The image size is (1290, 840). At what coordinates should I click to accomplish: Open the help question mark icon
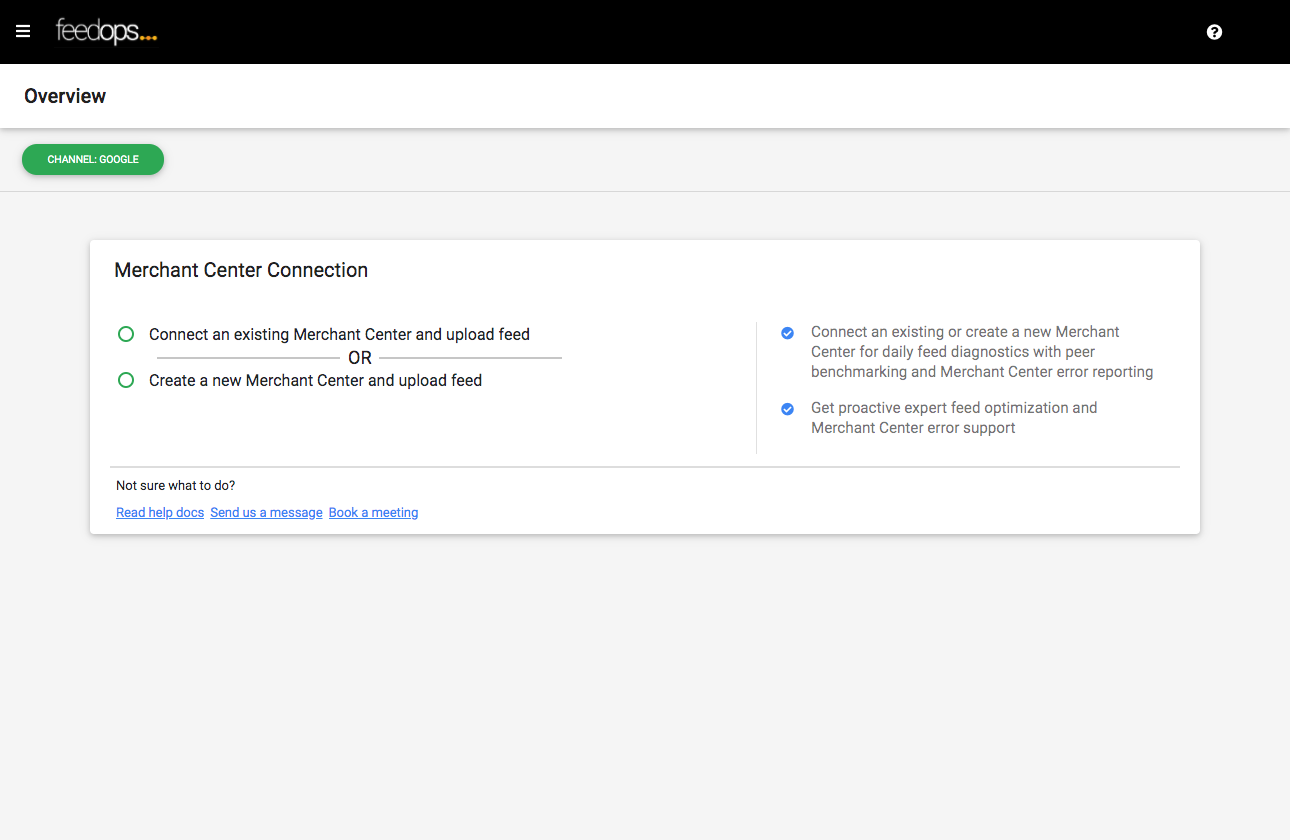1214,32
